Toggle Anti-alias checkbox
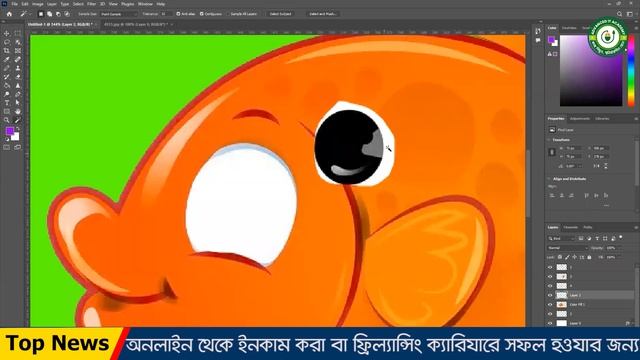Viewport: 640px width, 360px height. [x=178, y=14]
